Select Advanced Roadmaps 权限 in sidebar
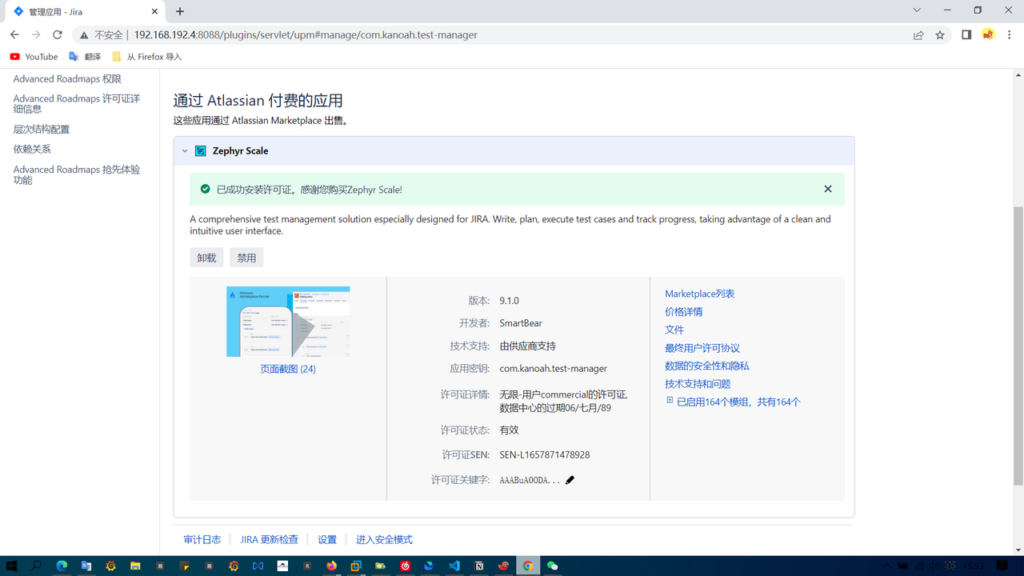 tap(67, 79)
